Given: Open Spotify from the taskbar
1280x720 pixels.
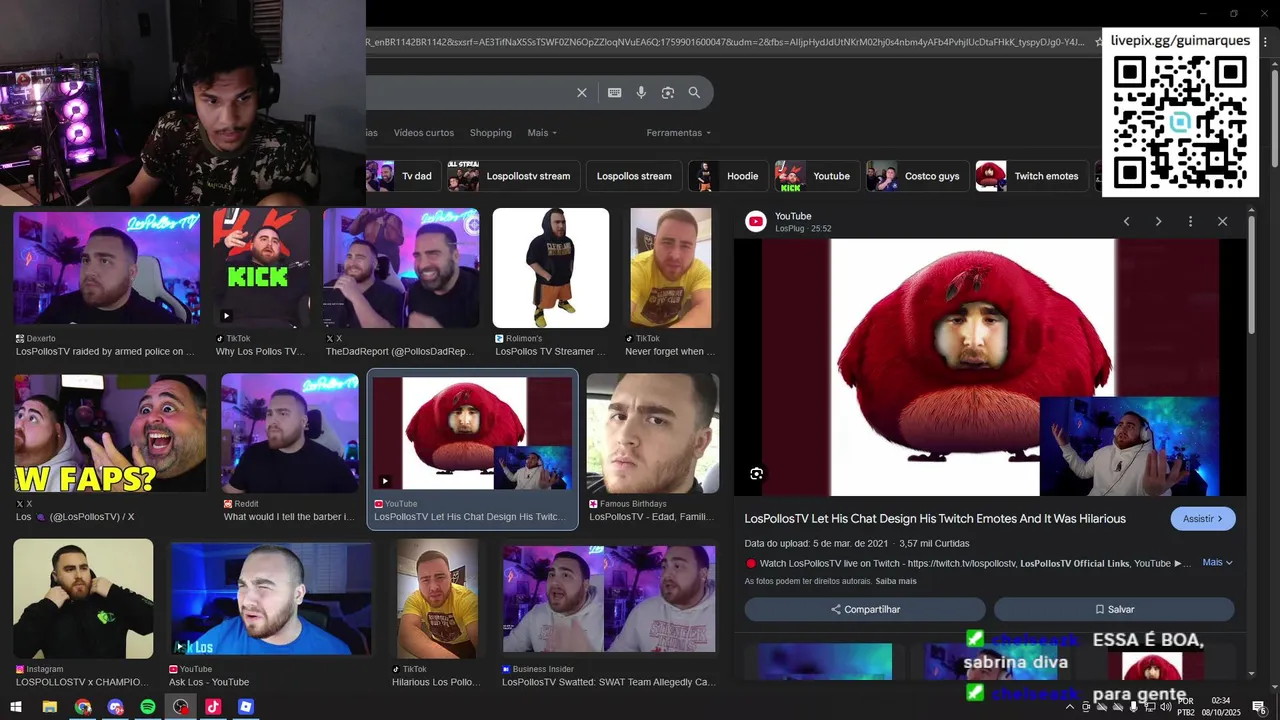Looking at the screenshot, I should [x=147, y=707].
